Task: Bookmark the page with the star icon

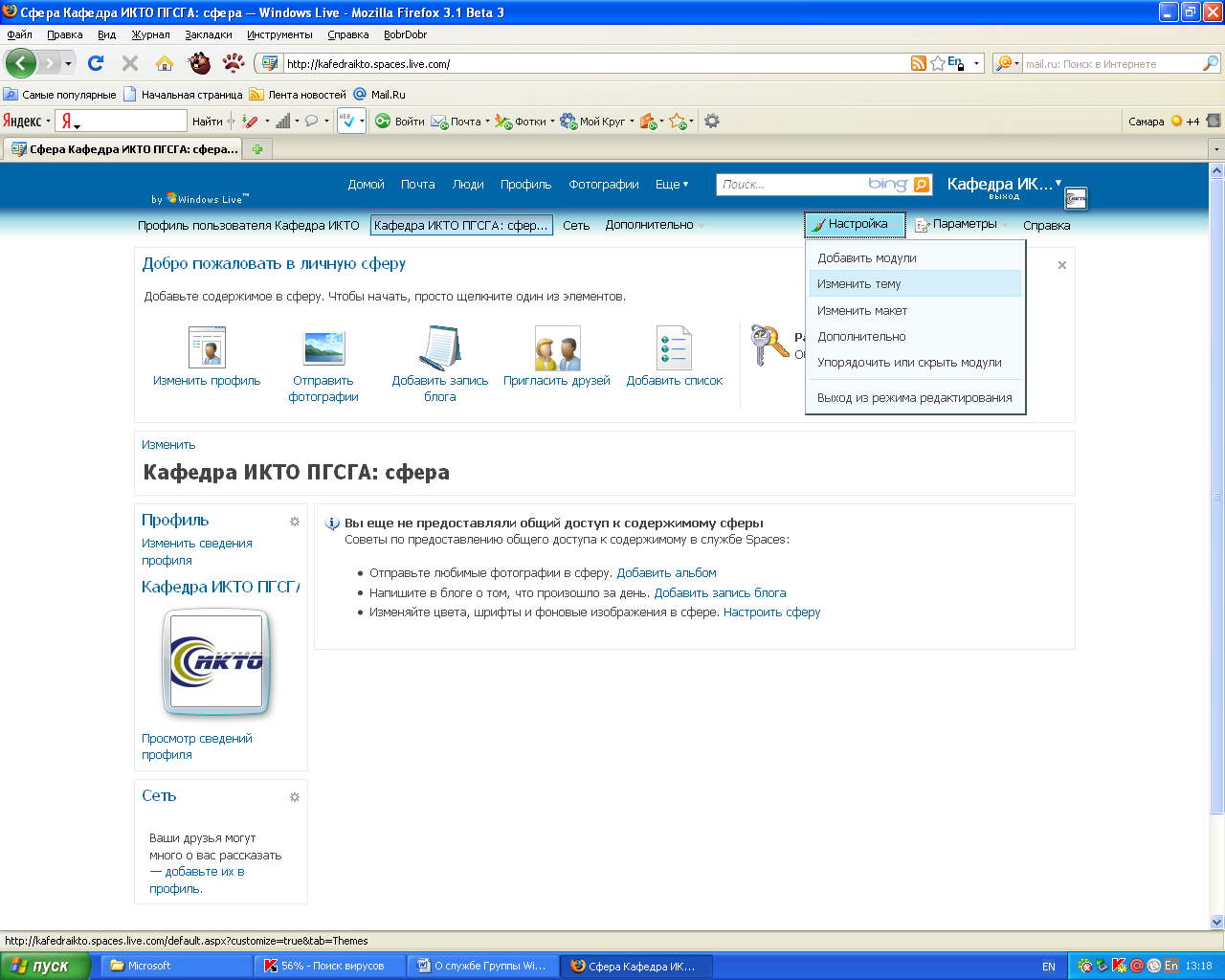Action: coord(938,63)
